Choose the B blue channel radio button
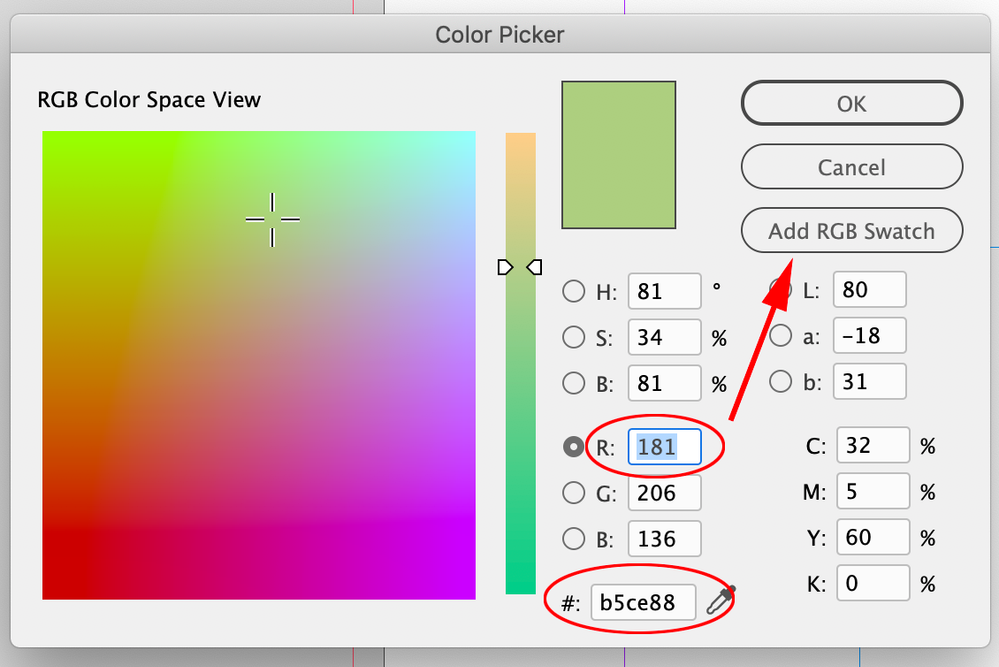 pyautogui.click(x=574, y=539)
